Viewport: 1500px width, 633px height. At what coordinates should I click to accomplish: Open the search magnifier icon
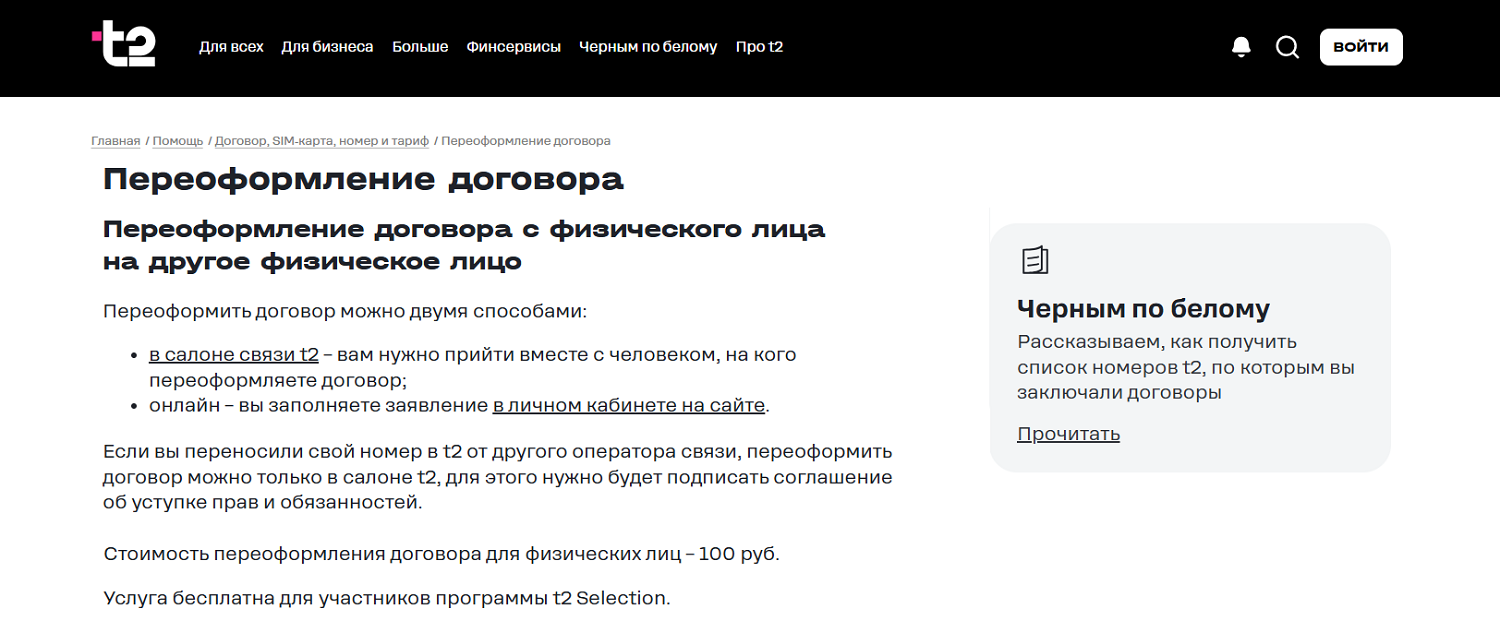1287,47
